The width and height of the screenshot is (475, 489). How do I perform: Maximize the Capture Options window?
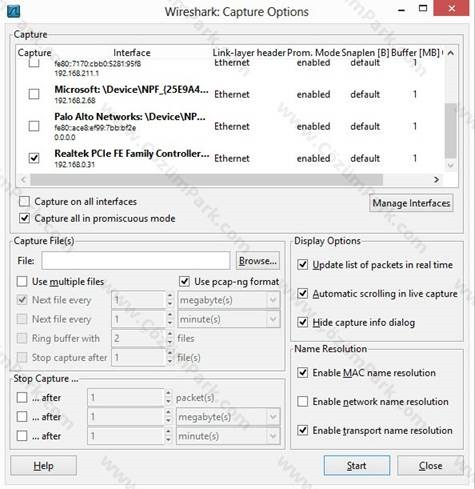point(423,8)
